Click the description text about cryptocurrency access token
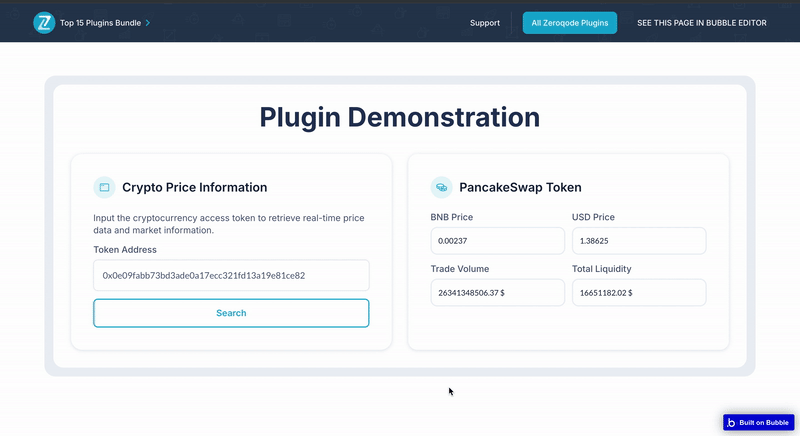 pyautogui.click(x=229, y=224)
